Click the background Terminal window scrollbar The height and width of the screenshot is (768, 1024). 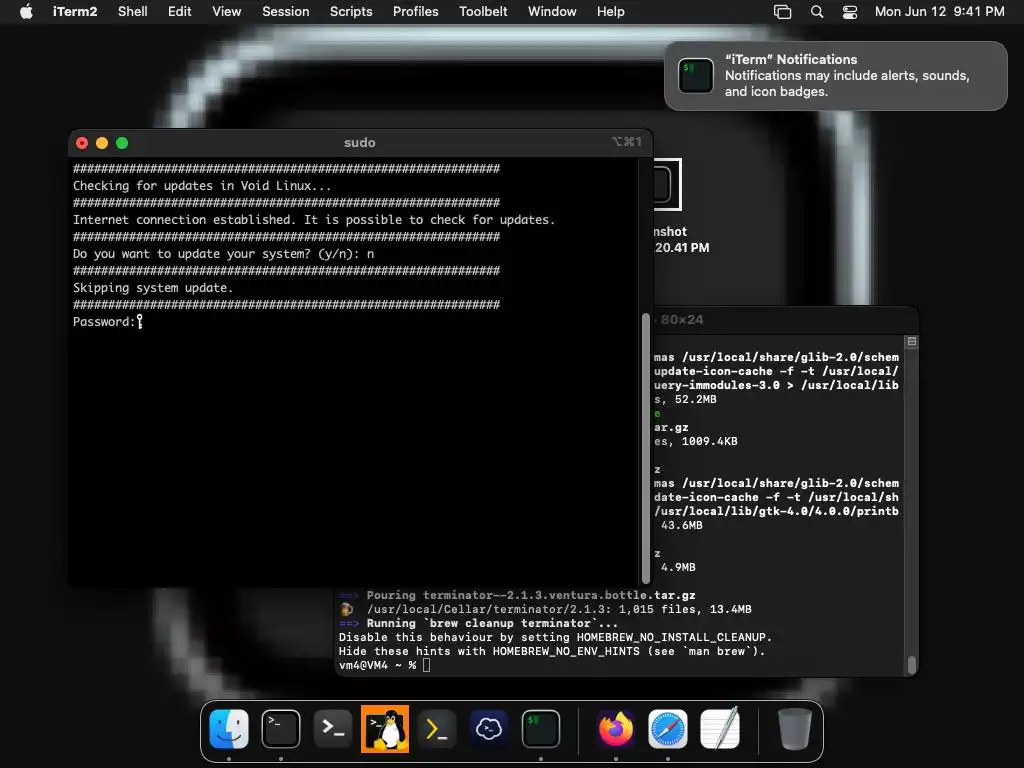[x=912, y=665]
